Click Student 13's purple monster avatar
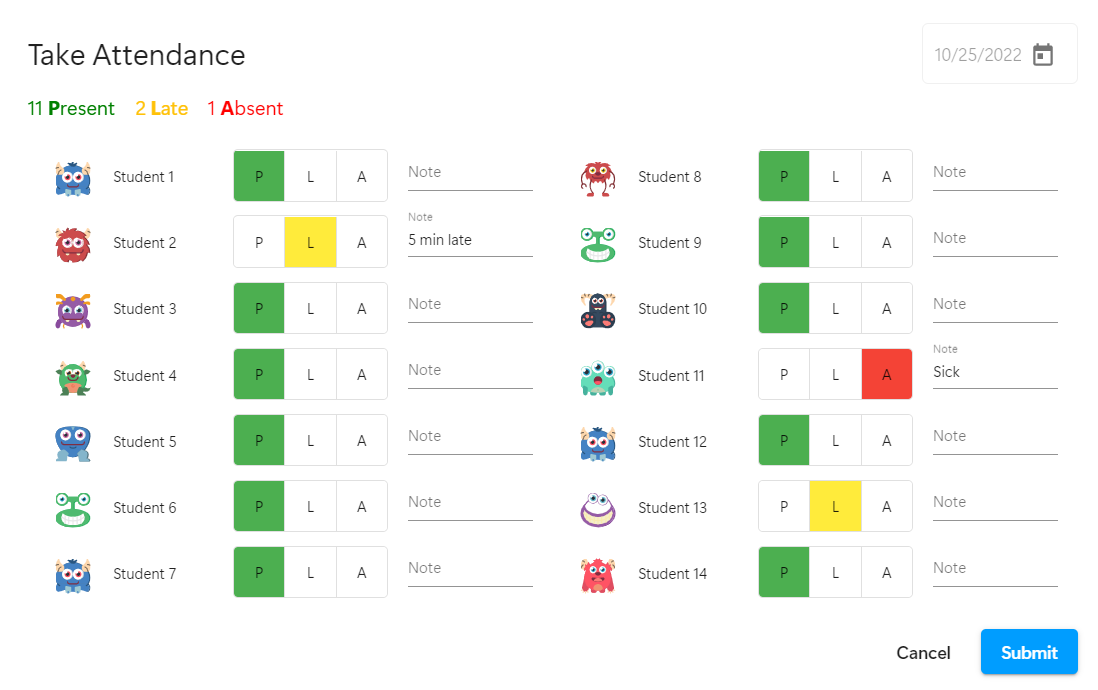This screenshot has width=1098, height=690. pyautogui.click(x=598, y=508)
